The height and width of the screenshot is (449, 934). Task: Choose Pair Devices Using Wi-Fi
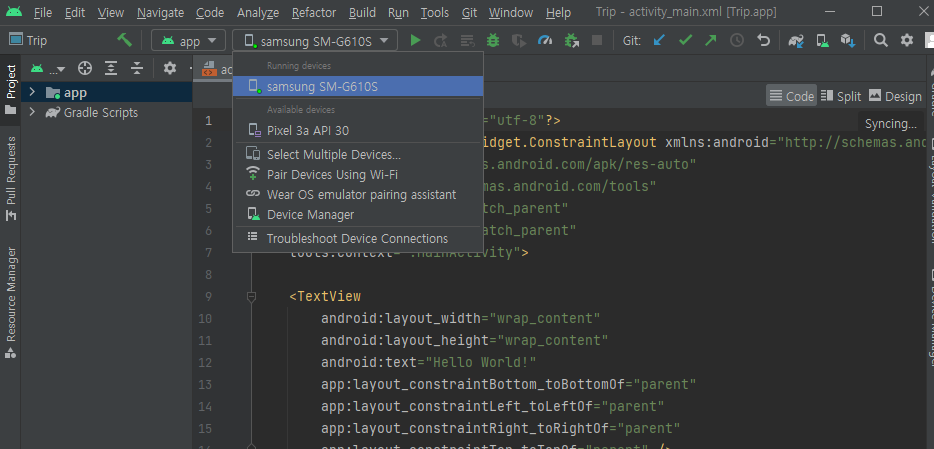point(358,174)
